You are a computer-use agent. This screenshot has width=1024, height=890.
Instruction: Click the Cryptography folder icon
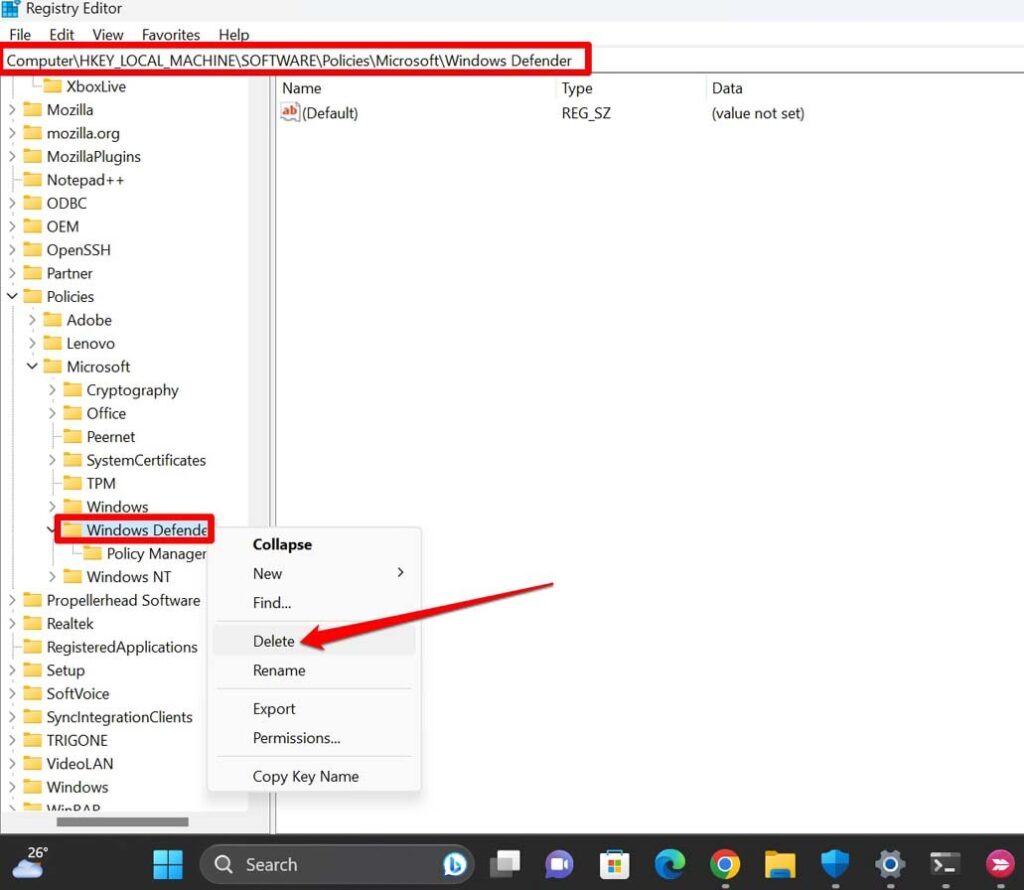[71, 390]
